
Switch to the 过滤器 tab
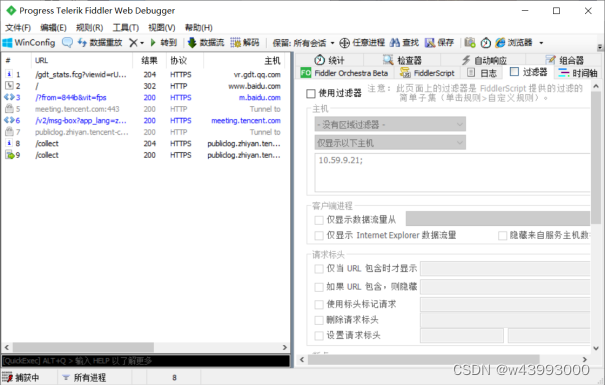click(x=528, y=72)
